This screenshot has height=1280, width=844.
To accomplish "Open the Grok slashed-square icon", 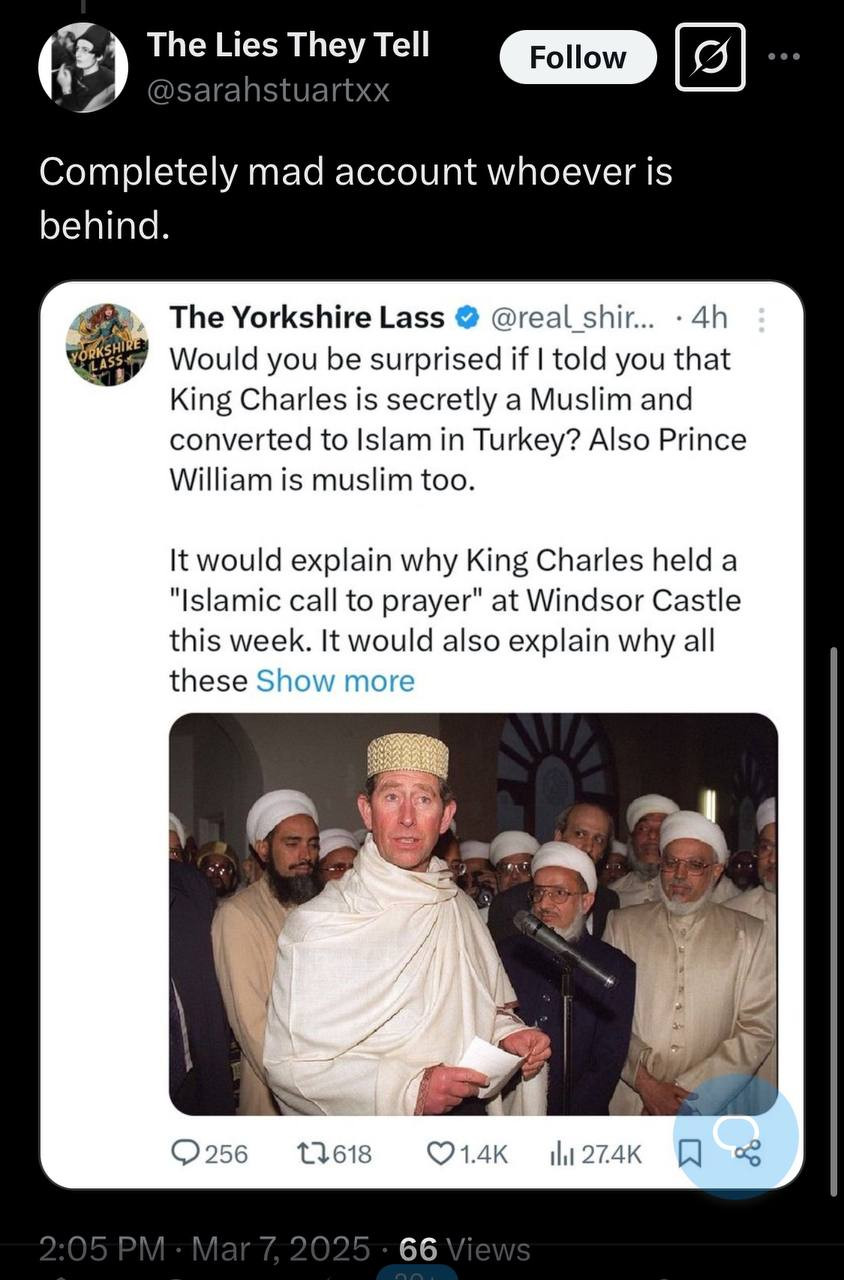I will [709, 58].
